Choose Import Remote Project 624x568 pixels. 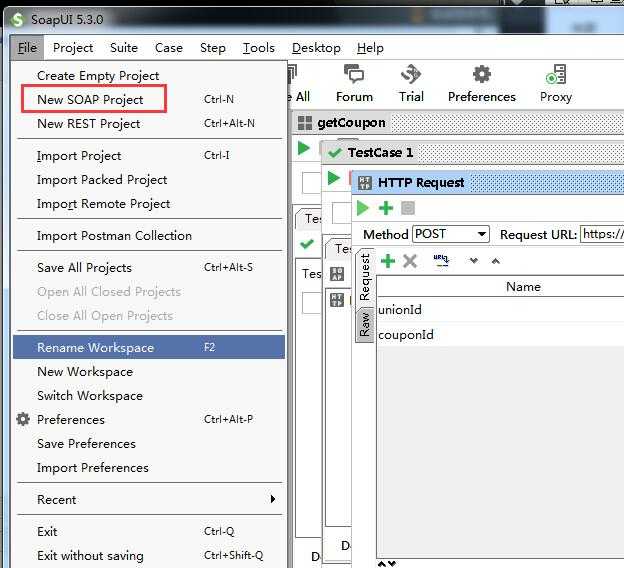point(149,204)
